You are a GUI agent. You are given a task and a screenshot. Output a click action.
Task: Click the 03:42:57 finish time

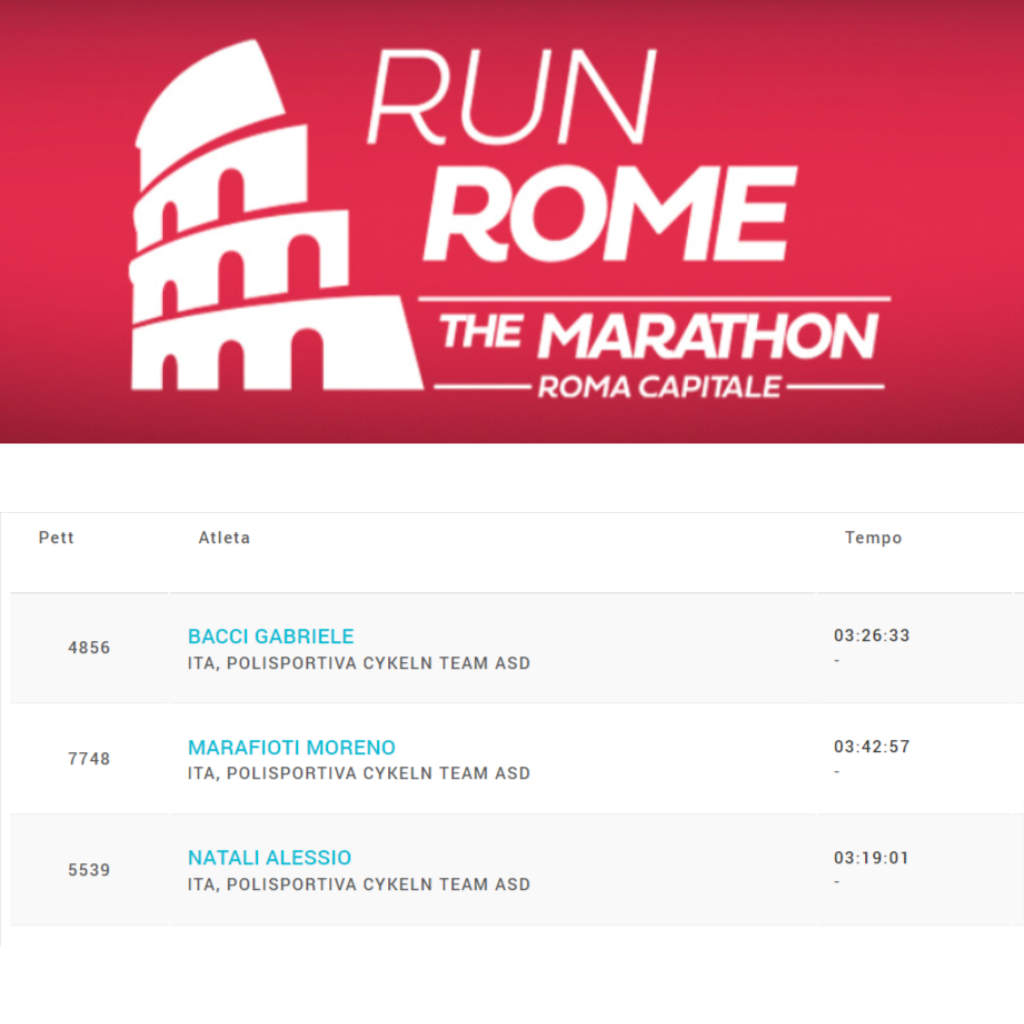pyautogui.click(x=871, y=746)
